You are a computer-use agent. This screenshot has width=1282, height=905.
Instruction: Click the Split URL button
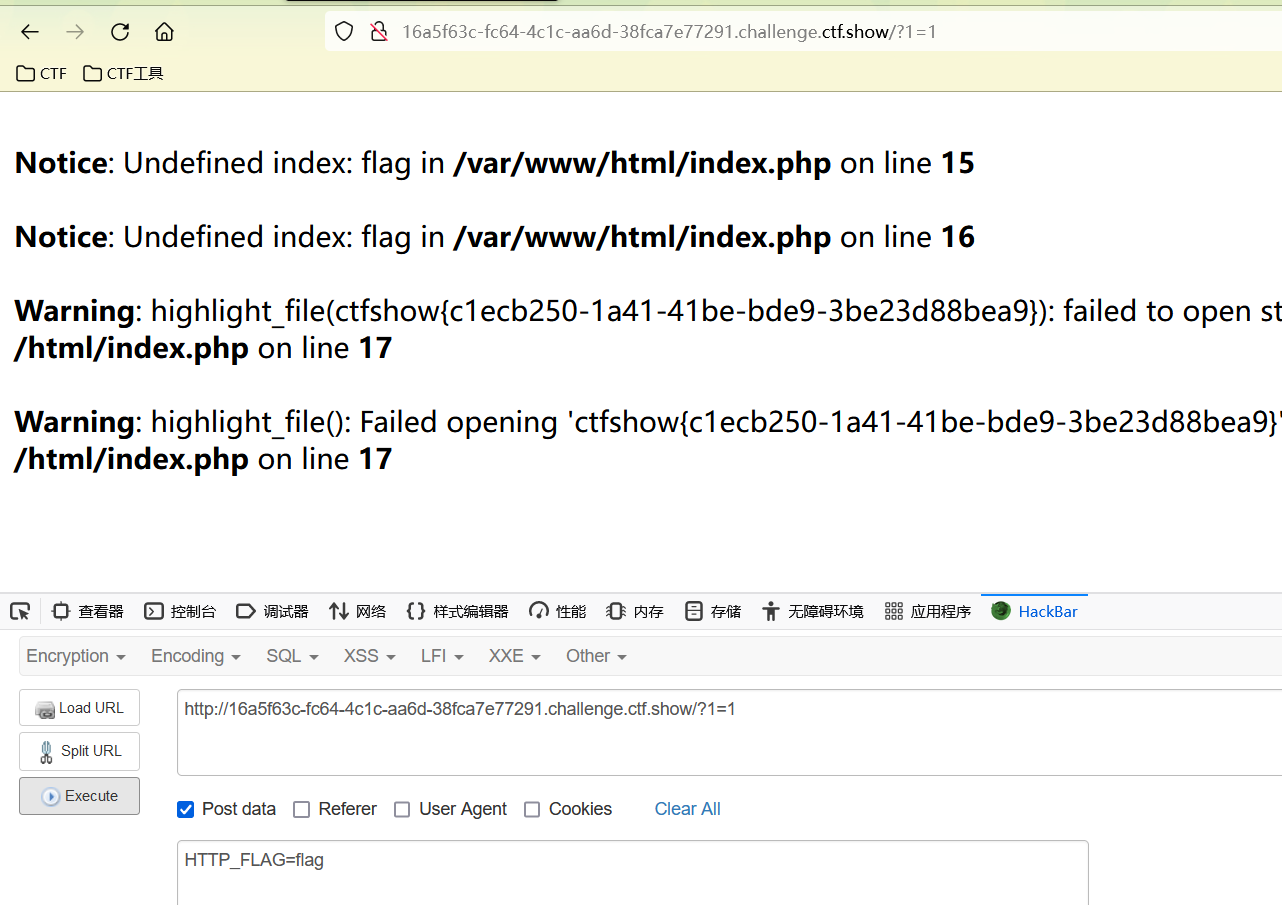click(79, 751)
